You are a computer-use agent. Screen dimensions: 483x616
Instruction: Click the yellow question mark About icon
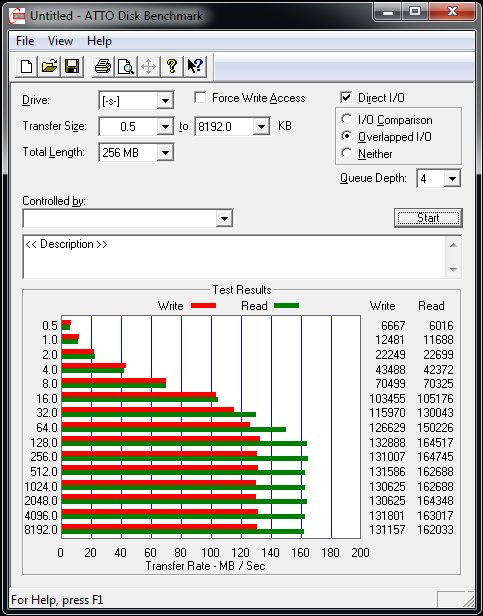(x=171, y=66)
